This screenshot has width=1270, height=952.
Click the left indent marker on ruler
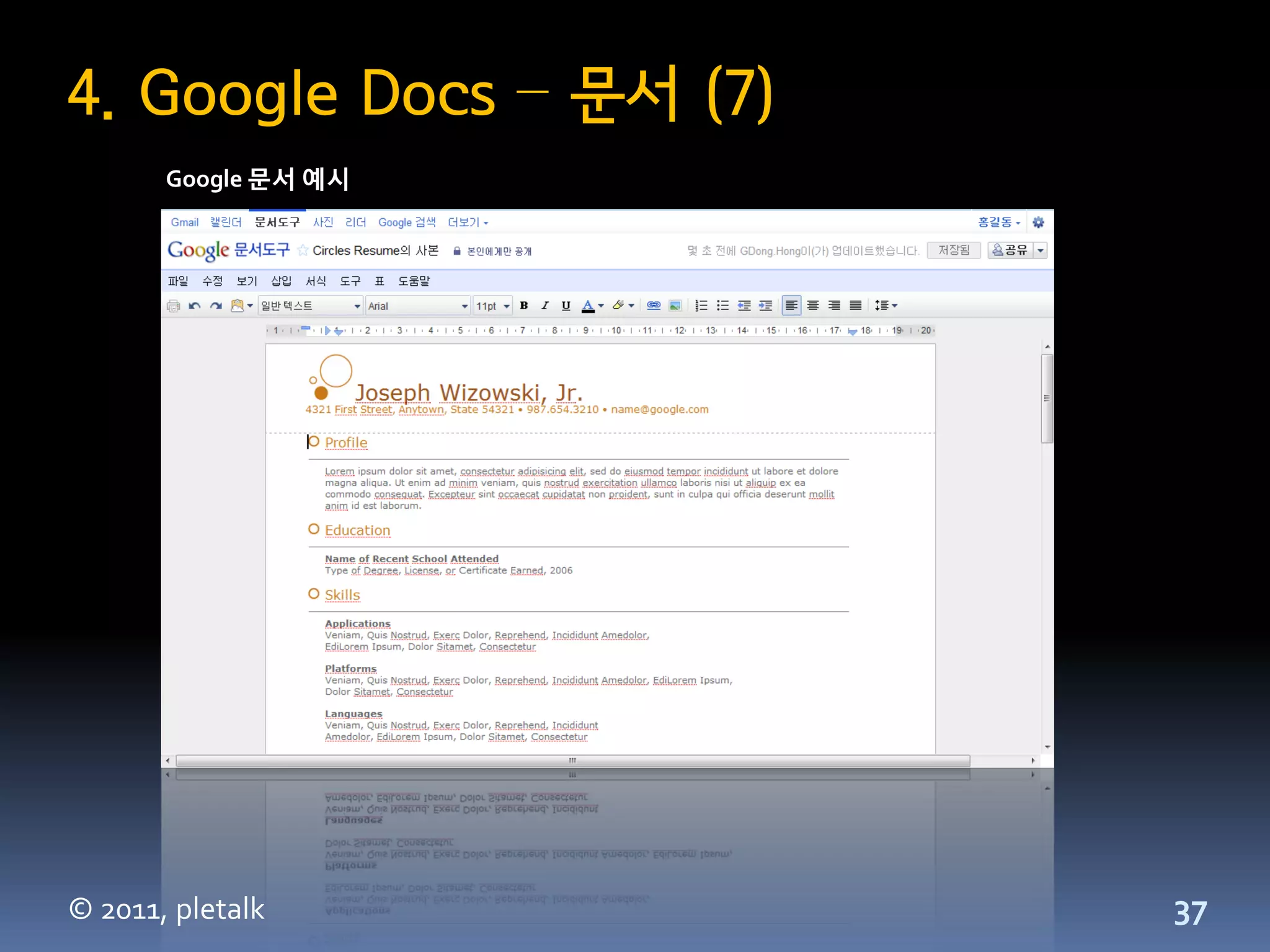339,332
